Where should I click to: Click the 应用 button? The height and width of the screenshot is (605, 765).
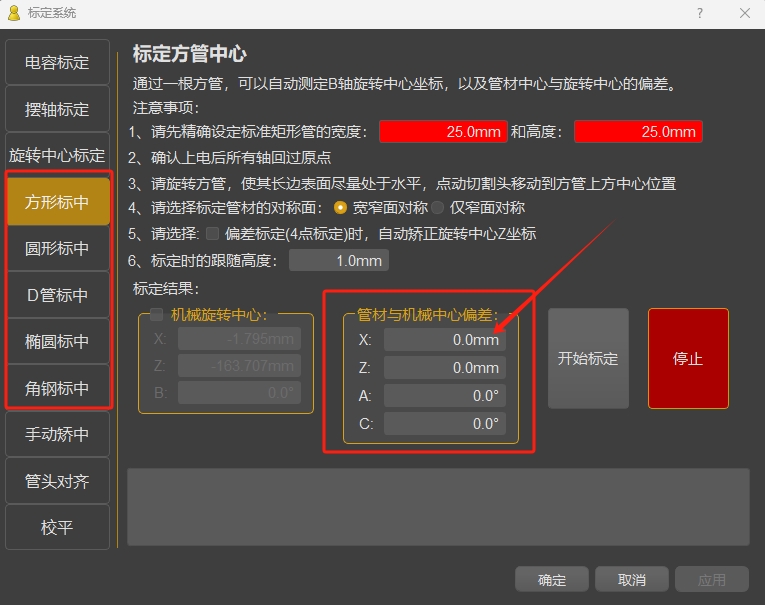[x=712, y=580]
